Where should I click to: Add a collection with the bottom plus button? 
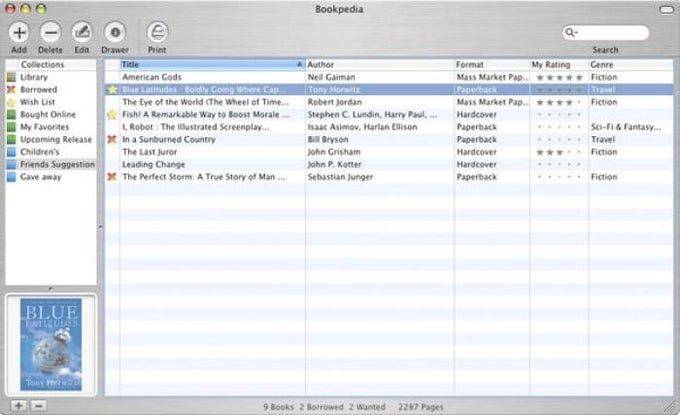coord(18,406)
